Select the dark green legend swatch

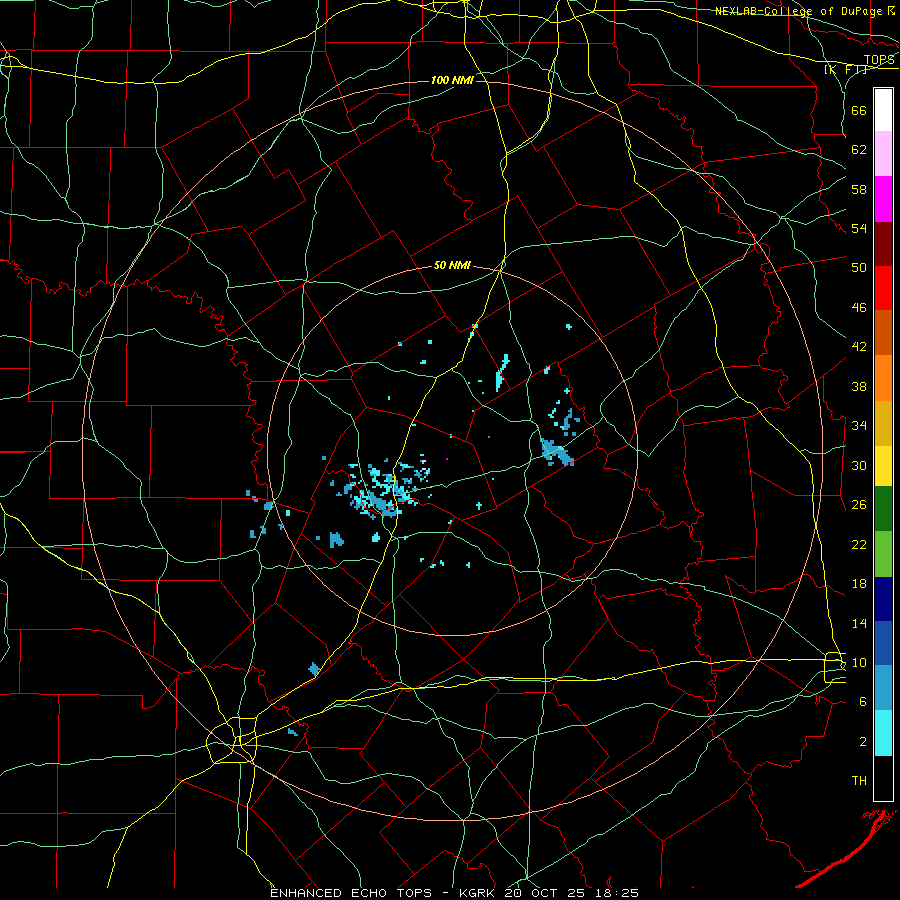(883, 509)
